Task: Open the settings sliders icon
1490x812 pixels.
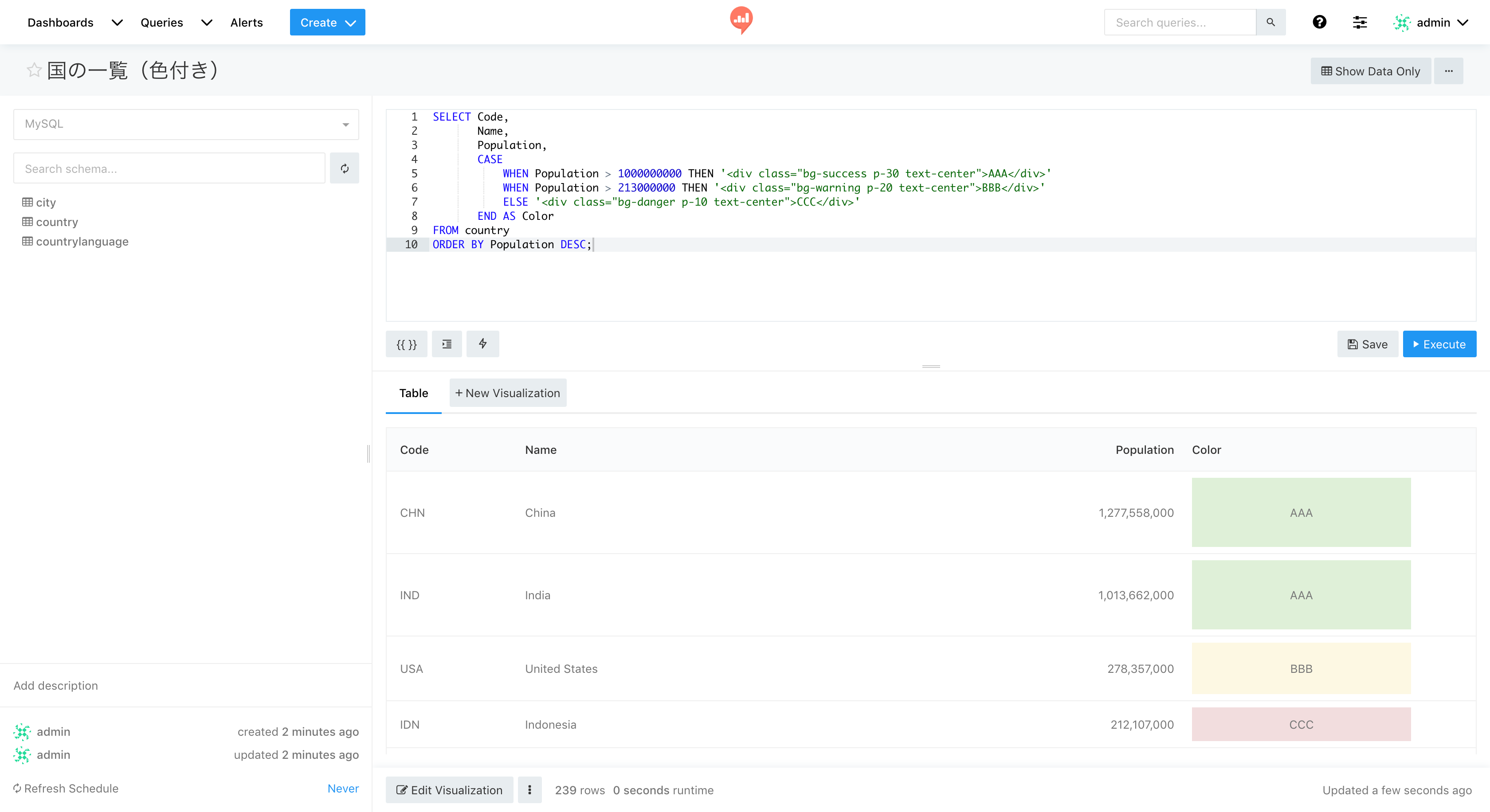Action: coord(1359,23)
